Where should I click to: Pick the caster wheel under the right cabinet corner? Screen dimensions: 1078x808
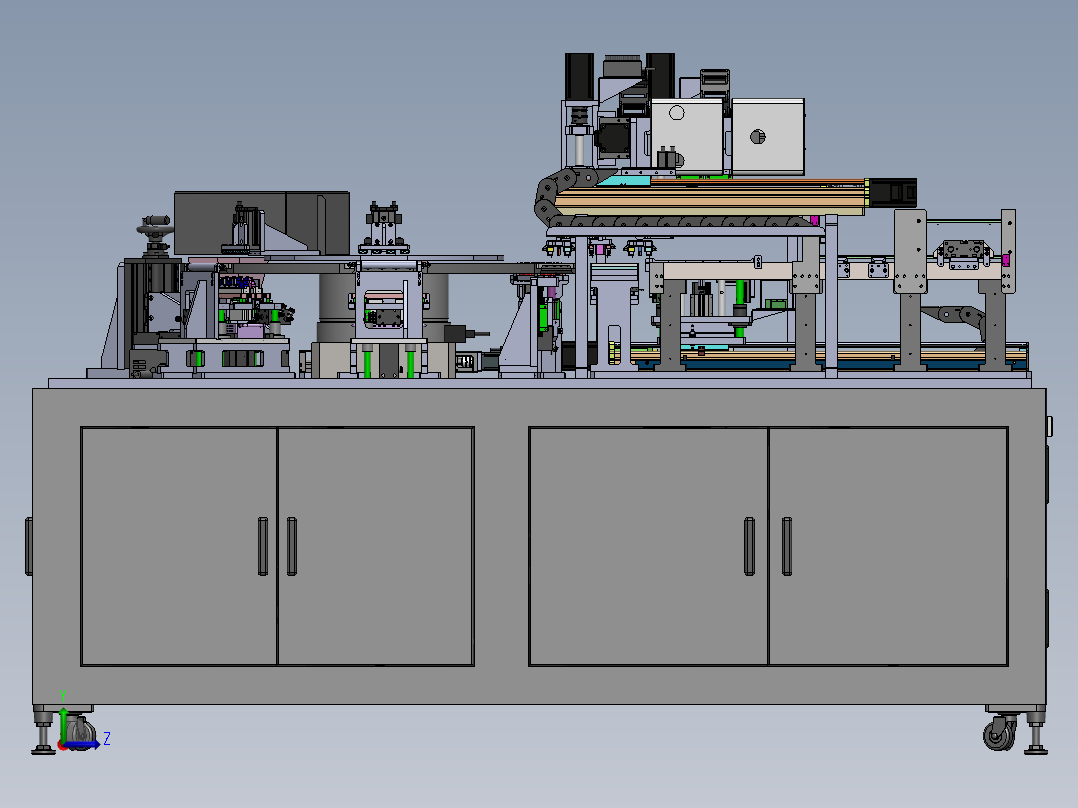(999, 733)
